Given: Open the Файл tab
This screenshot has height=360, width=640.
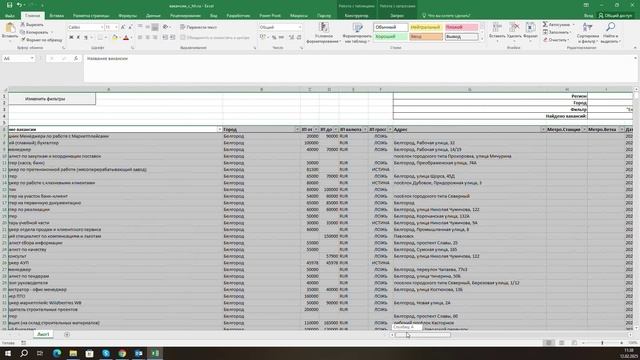Looking at the screenshot, I should (10, 16).
